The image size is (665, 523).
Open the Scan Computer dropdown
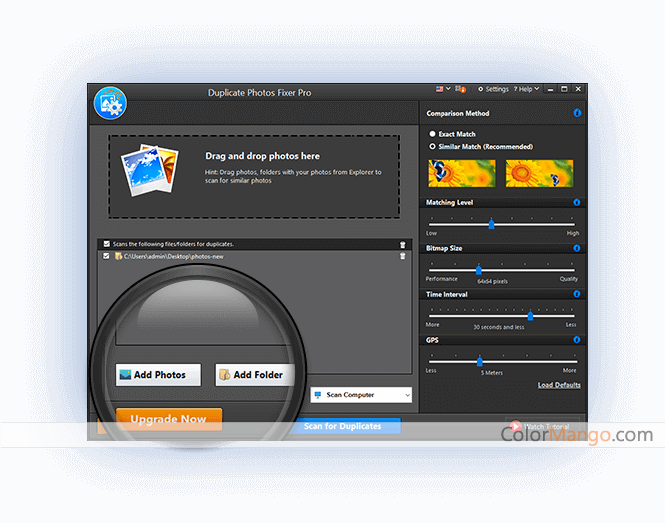coord(361,395)
